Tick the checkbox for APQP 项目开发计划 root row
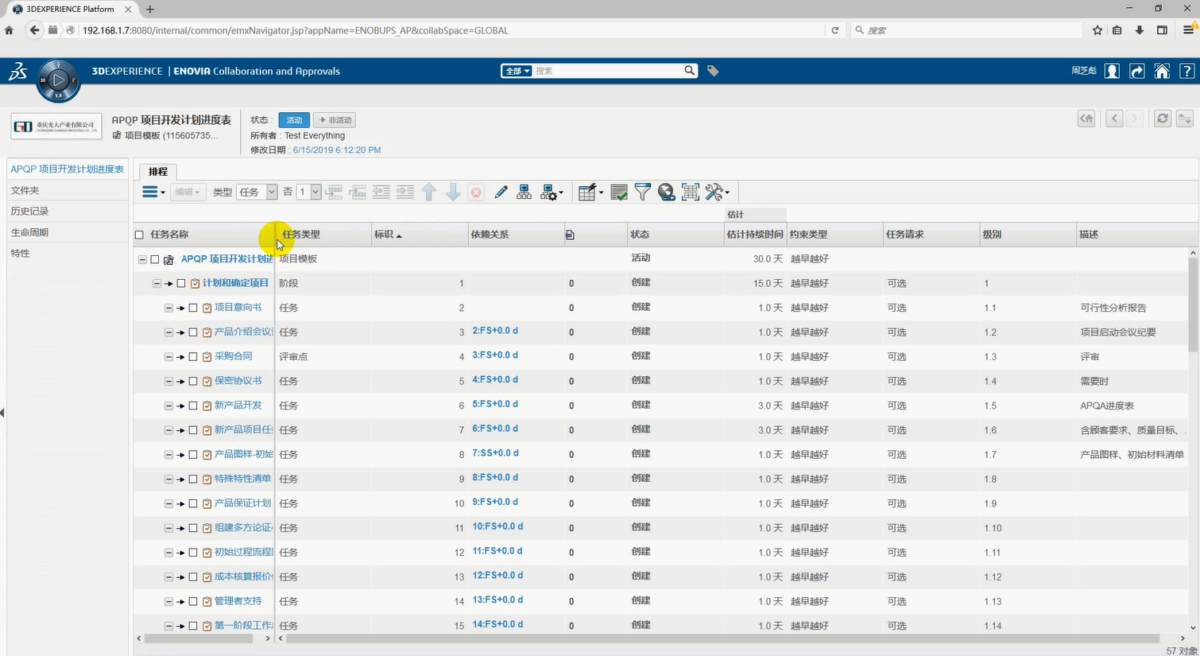 tap(155, 259)
